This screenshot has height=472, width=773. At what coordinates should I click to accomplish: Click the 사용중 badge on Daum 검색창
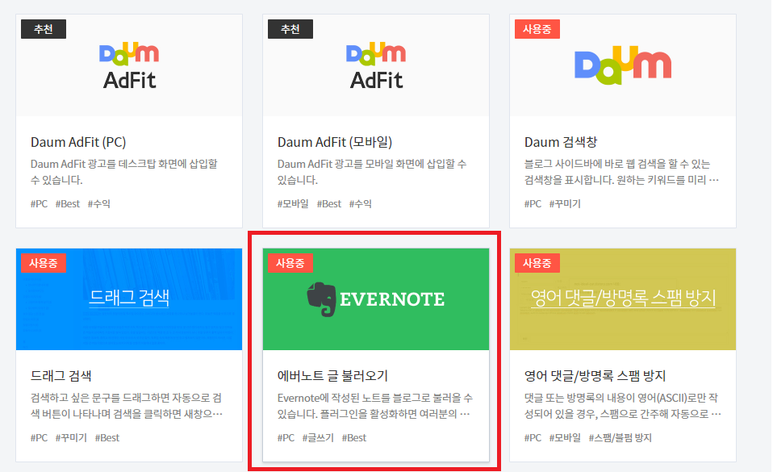[x=537, y=29]
